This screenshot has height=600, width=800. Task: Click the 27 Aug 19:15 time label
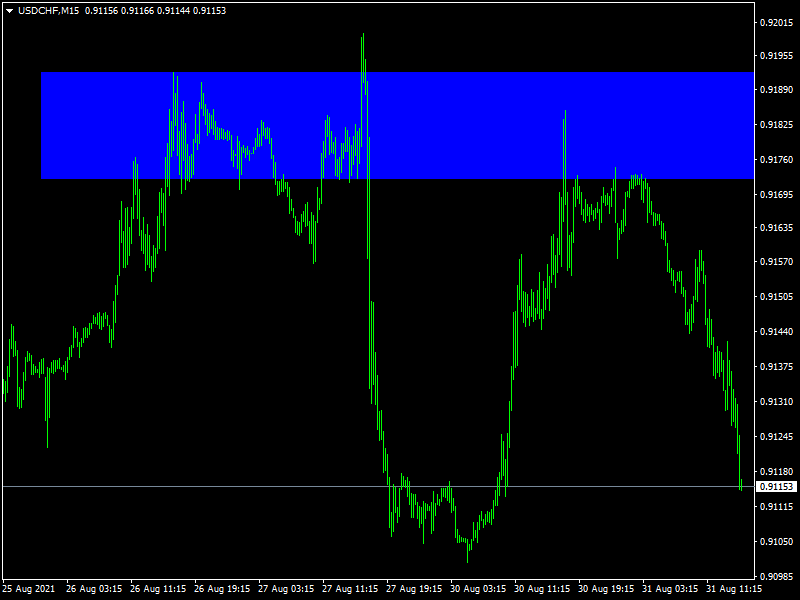[414, 589]
